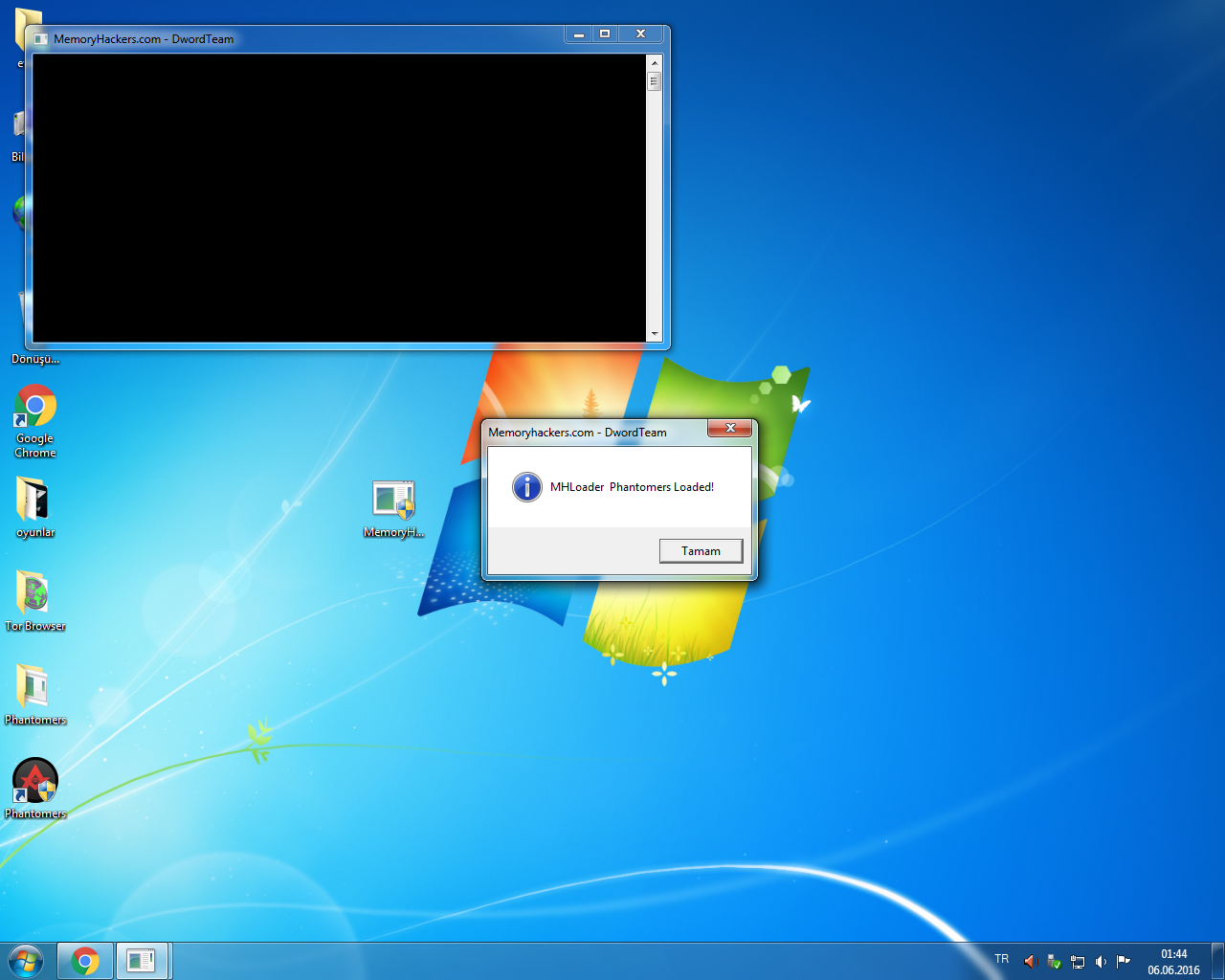Click the TR language indicator
The height and width of the screenshot is (980, 1225).
(1002, 959)
